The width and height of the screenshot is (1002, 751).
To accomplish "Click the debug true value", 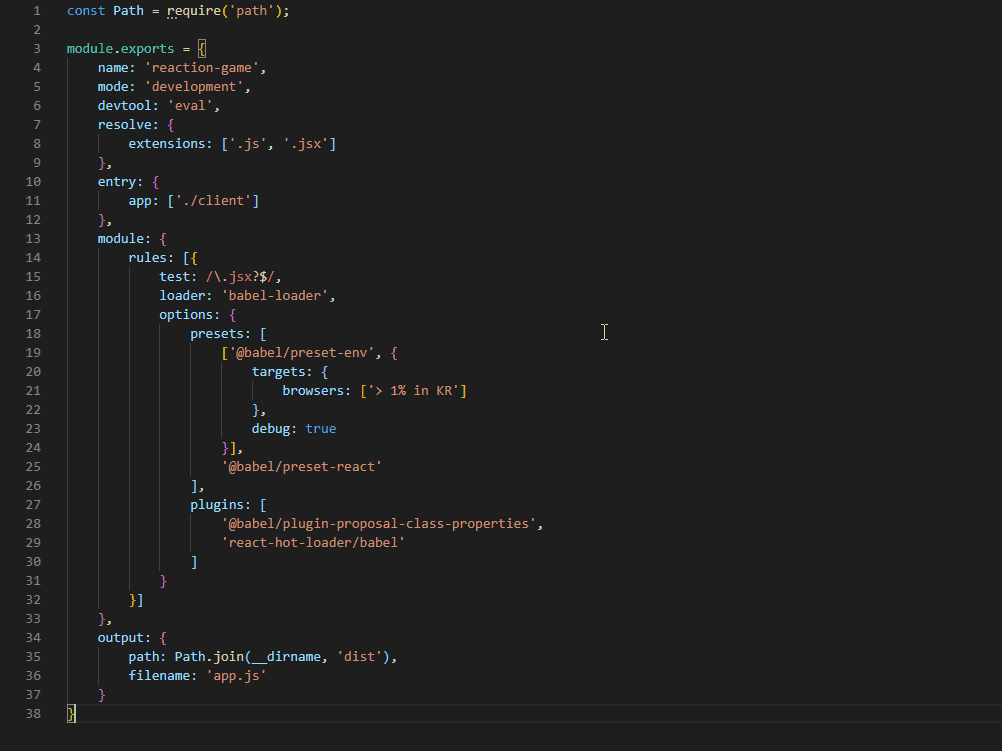I will 321,429.
